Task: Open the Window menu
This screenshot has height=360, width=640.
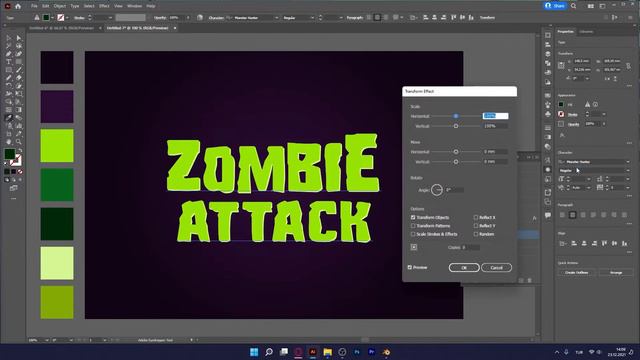Action: [x=134, y=6]
